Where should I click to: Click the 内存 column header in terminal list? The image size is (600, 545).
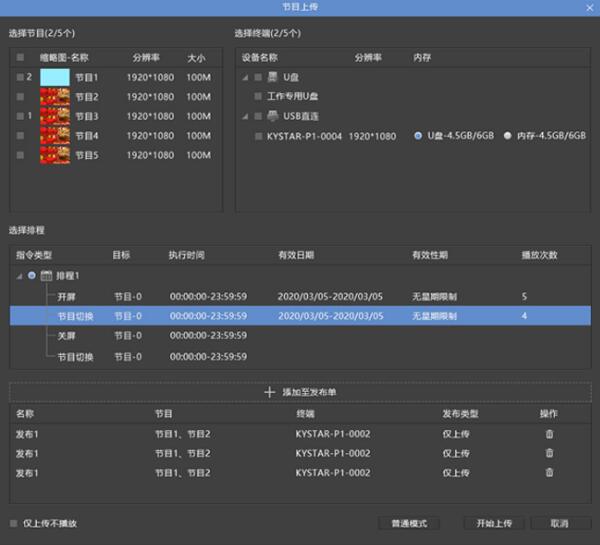[422, 58]
